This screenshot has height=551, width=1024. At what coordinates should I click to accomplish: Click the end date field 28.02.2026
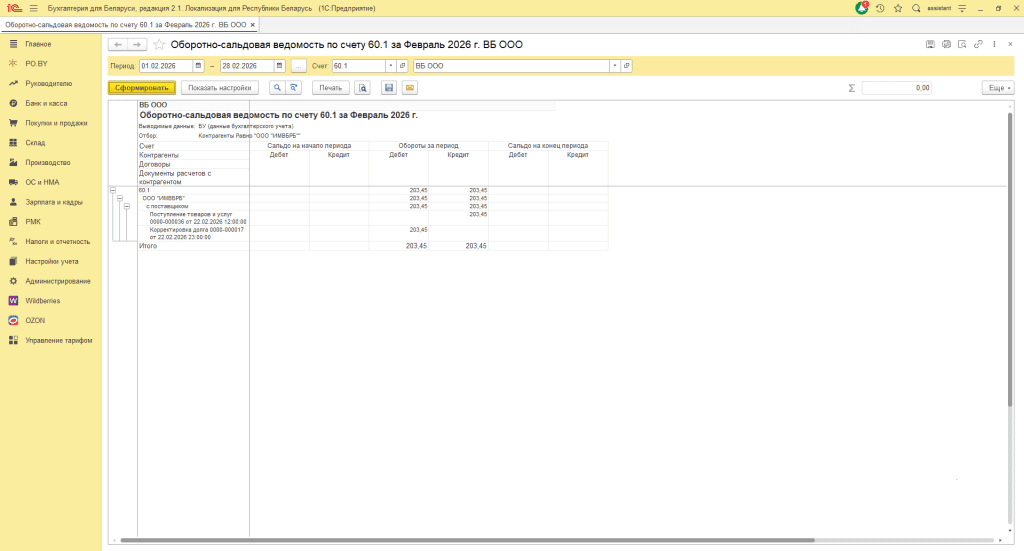(x=245, y=66)
